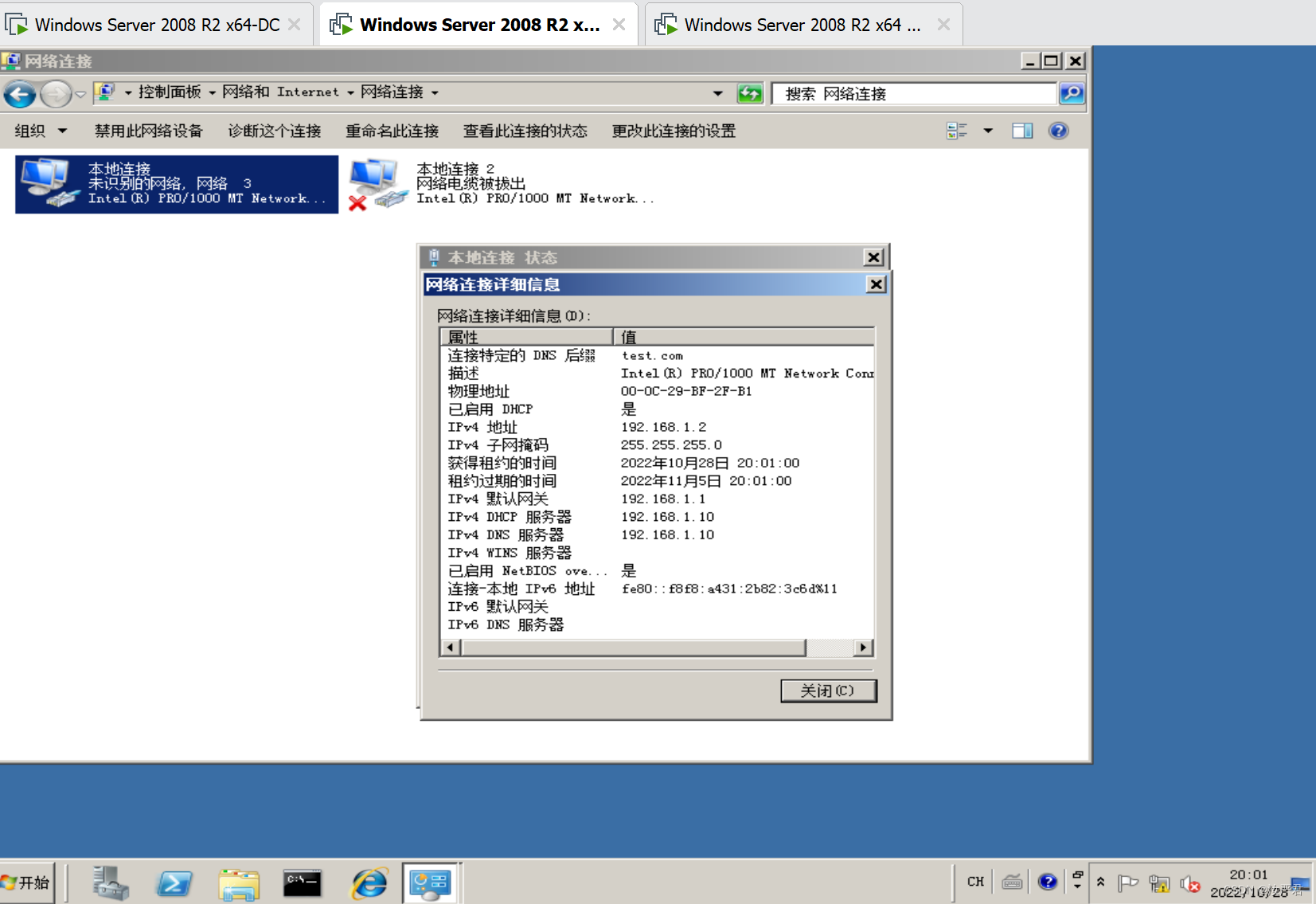Click the muted volume icon in system tray

point(1191,882)
